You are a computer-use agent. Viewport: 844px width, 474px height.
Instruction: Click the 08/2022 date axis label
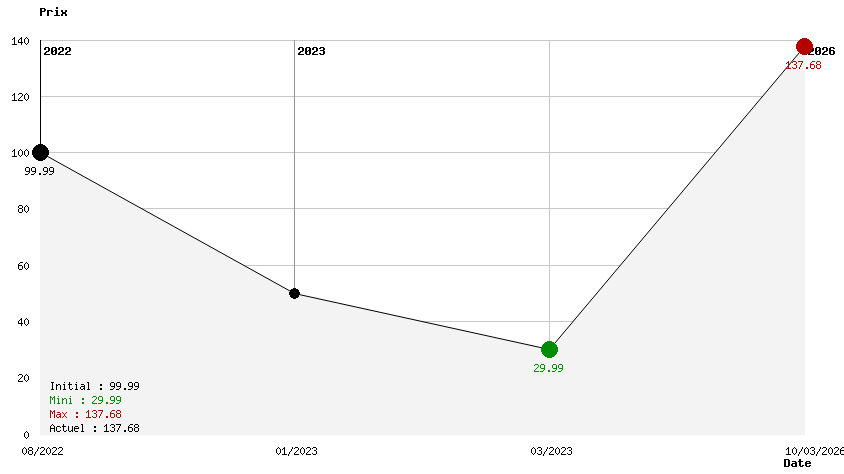pos(42,451)
